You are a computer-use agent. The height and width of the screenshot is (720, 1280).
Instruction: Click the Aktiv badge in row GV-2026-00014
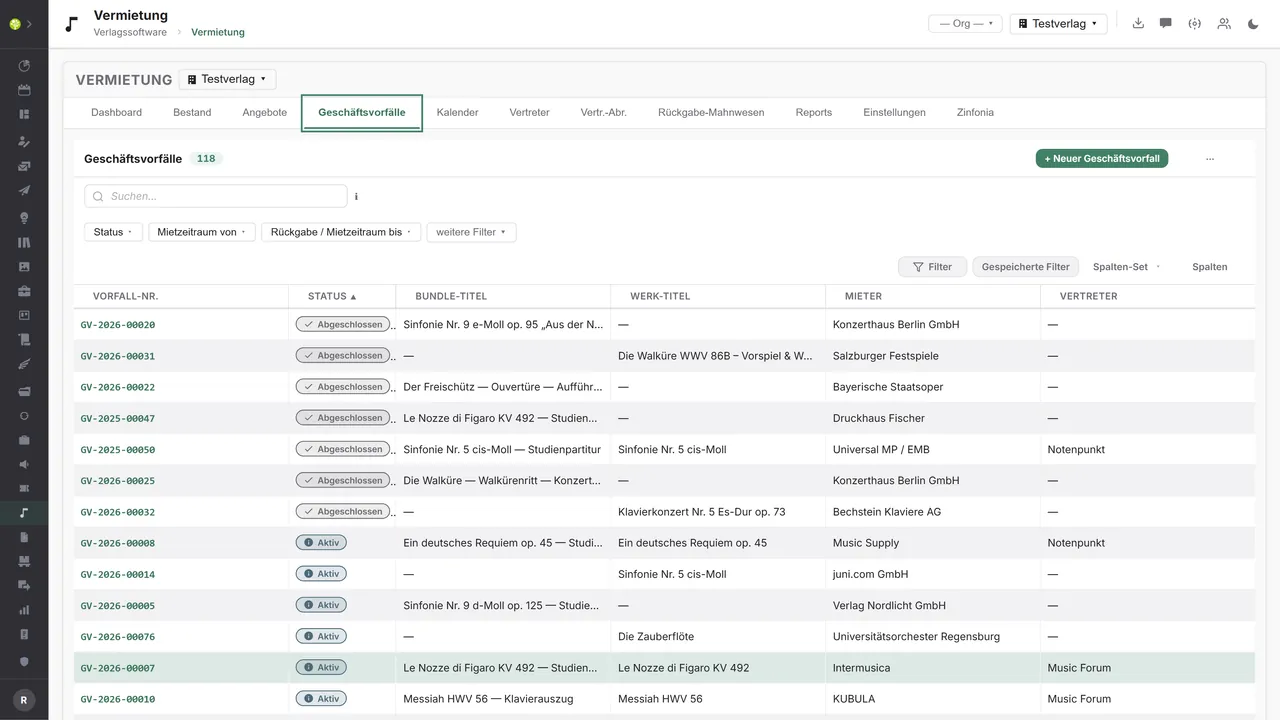[321, 574]
